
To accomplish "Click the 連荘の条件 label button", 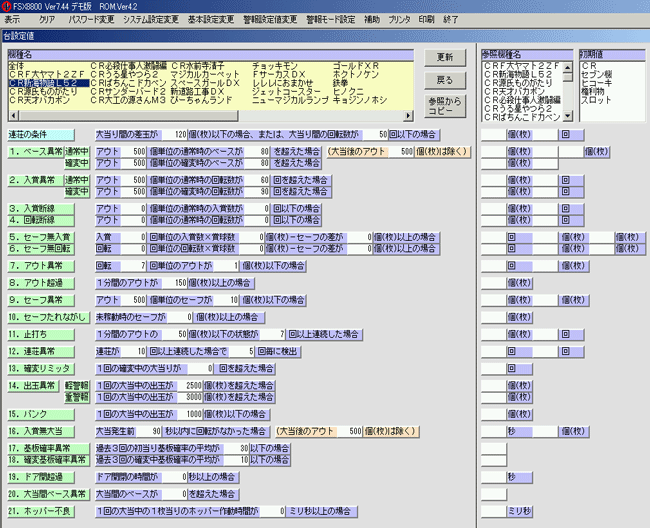I will click(x=41, y=135).
